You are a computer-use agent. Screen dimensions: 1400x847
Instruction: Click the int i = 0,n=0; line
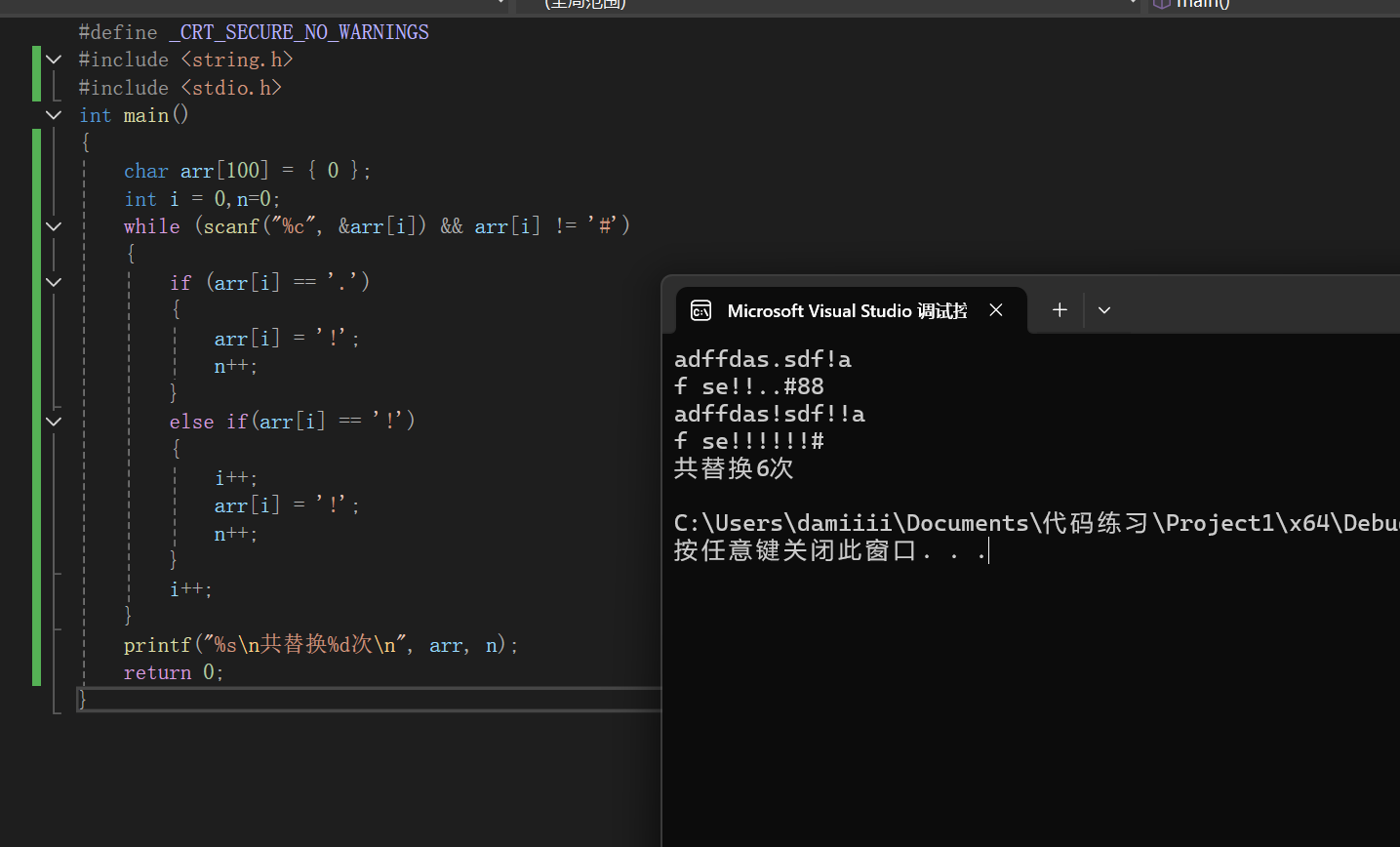pyautogui.click(x=202, y=199)
